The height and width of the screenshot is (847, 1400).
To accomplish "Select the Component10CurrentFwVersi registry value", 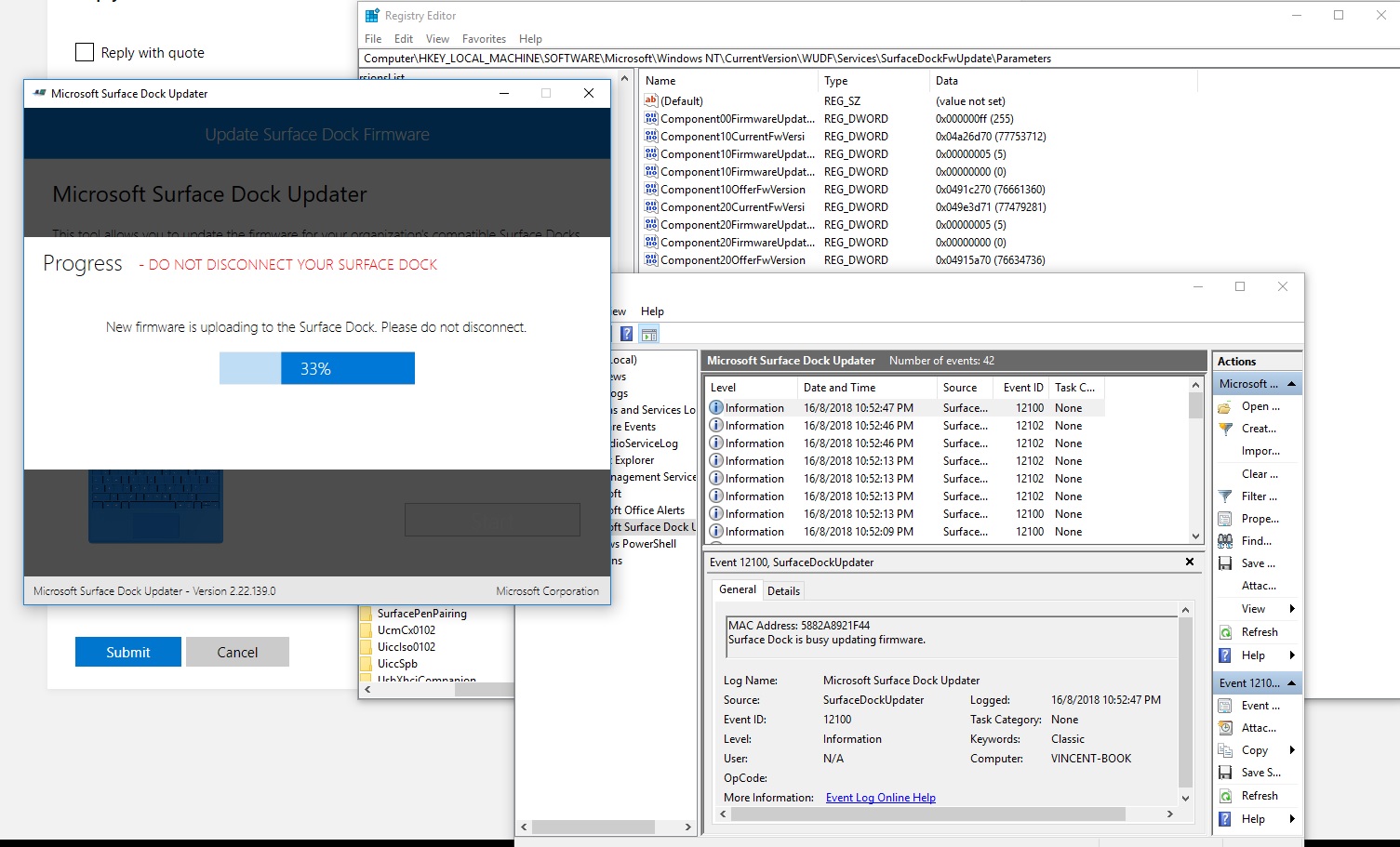I will 732,136.
